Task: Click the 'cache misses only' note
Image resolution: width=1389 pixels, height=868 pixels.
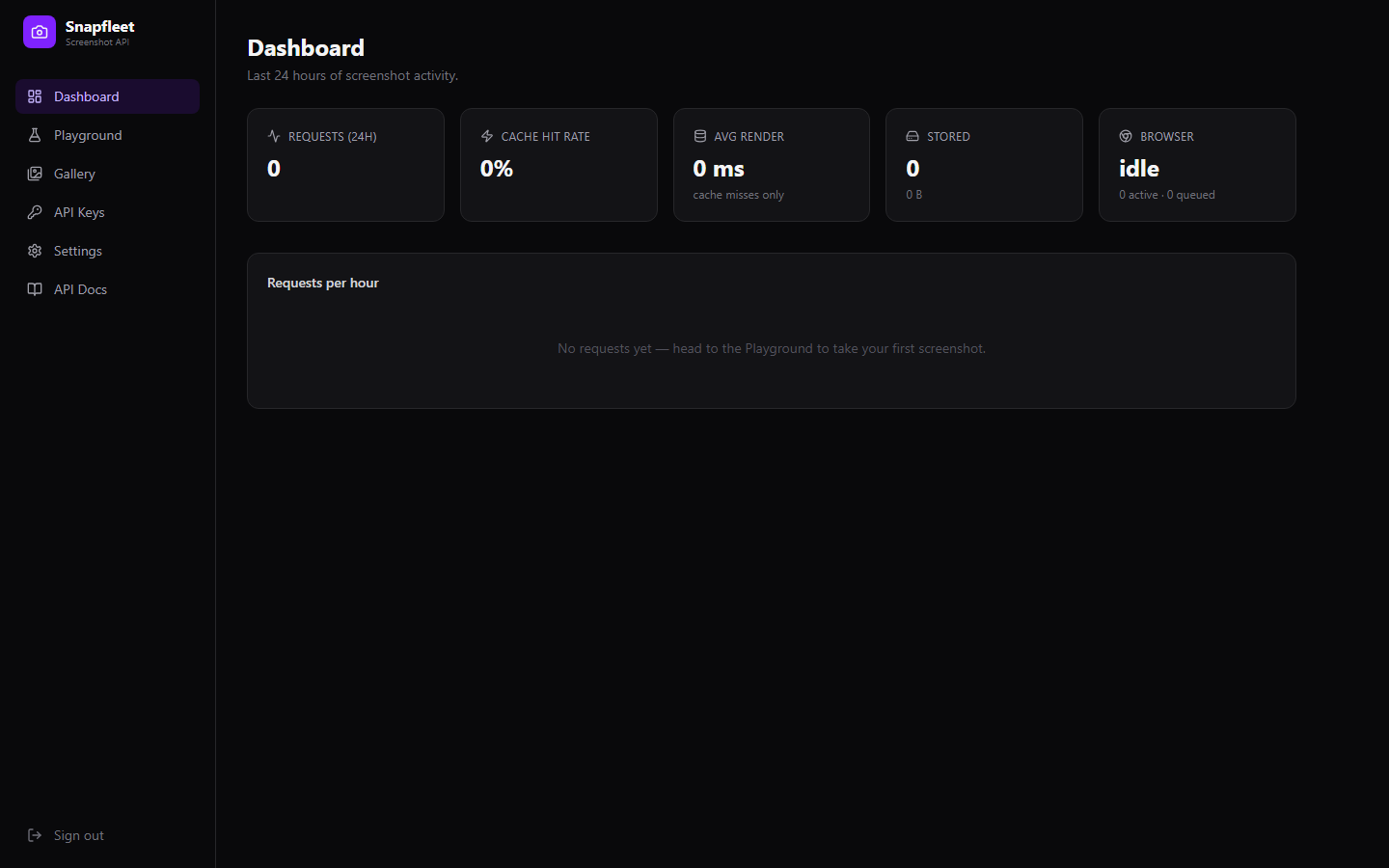Action: click(x=738, y=195)
